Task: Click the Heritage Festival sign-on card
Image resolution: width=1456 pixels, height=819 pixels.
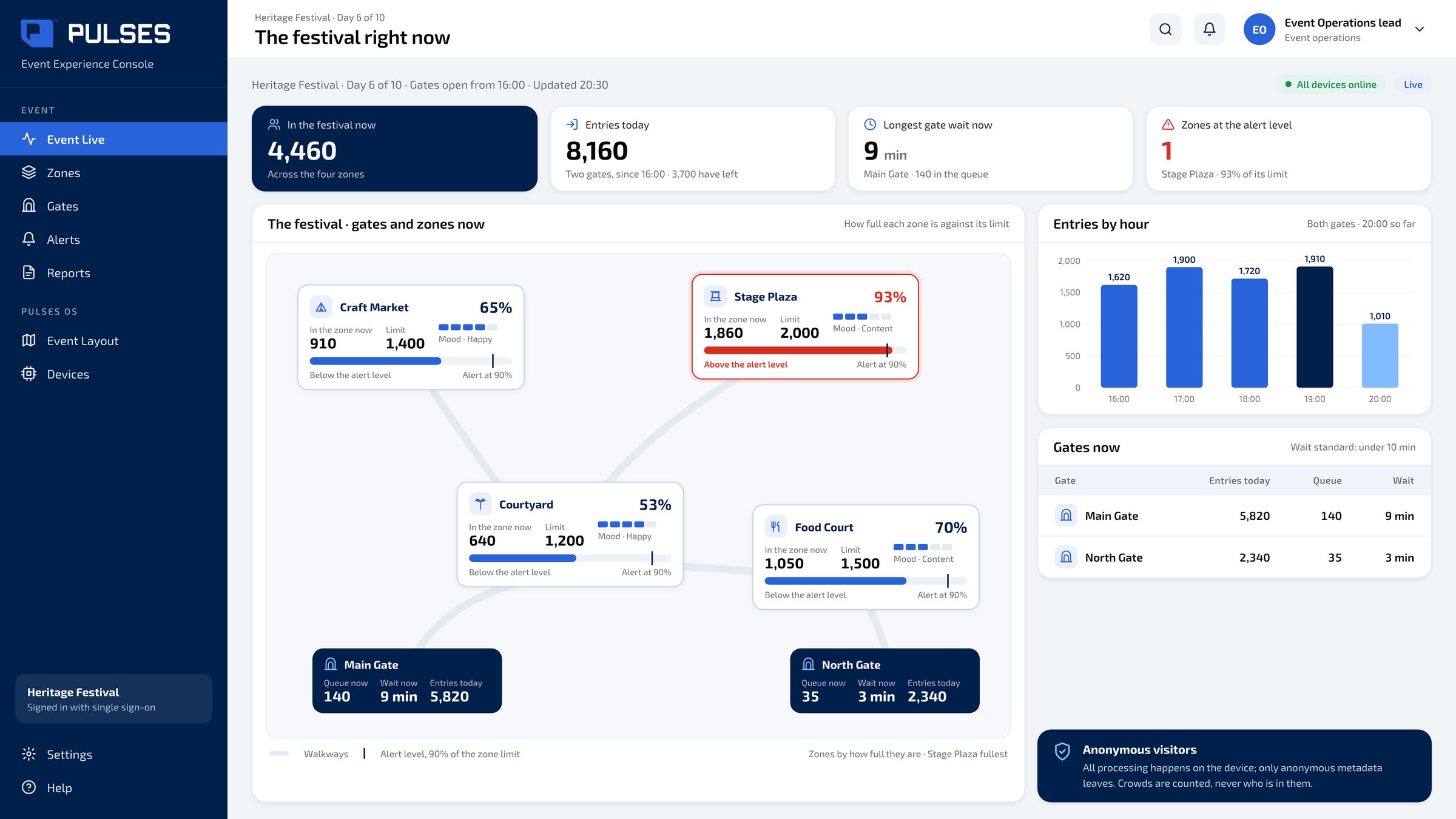Action: 113,699
